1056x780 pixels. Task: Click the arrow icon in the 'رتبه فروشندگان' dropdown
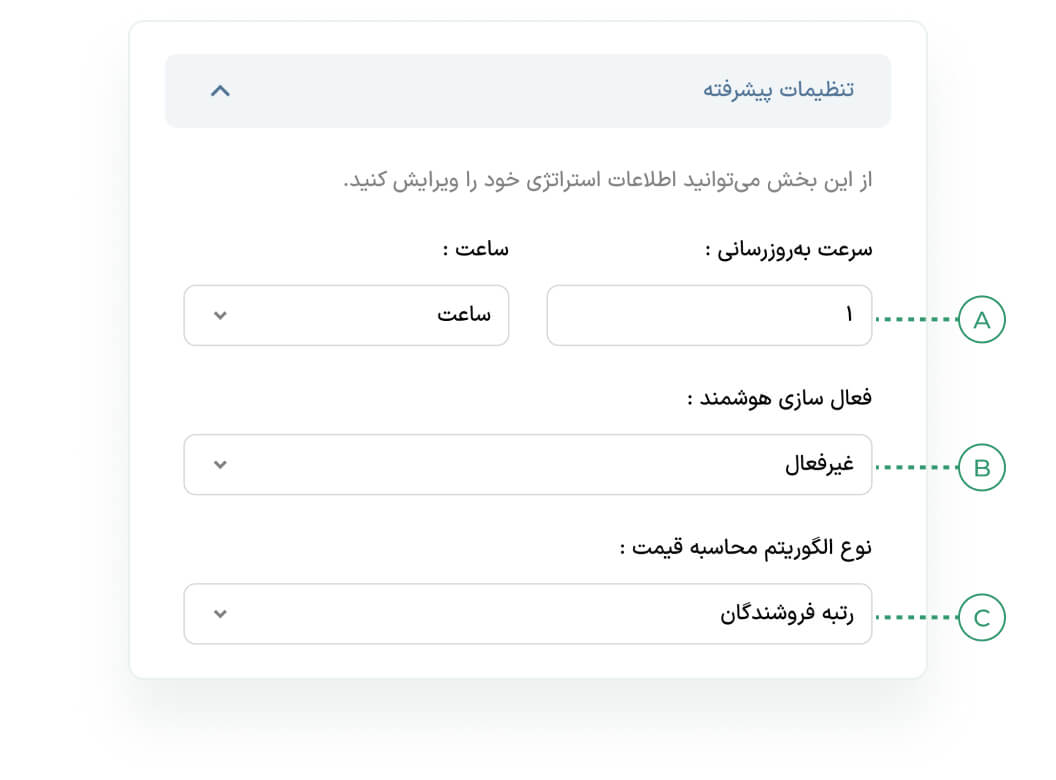(x=221, y=614)
